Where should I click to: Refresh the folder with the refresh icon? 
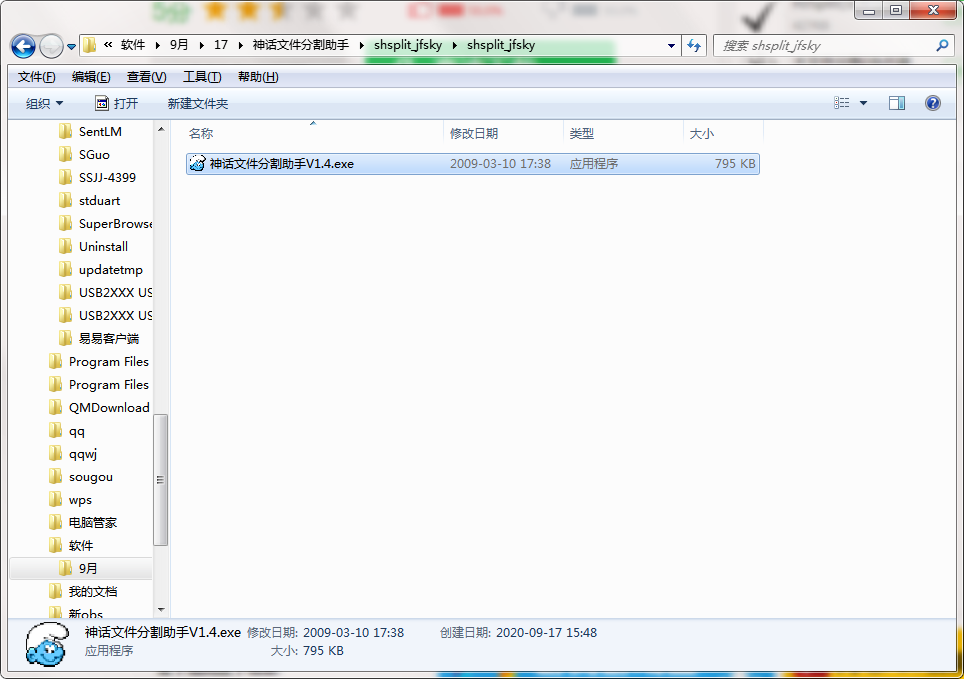coord(694,46)
